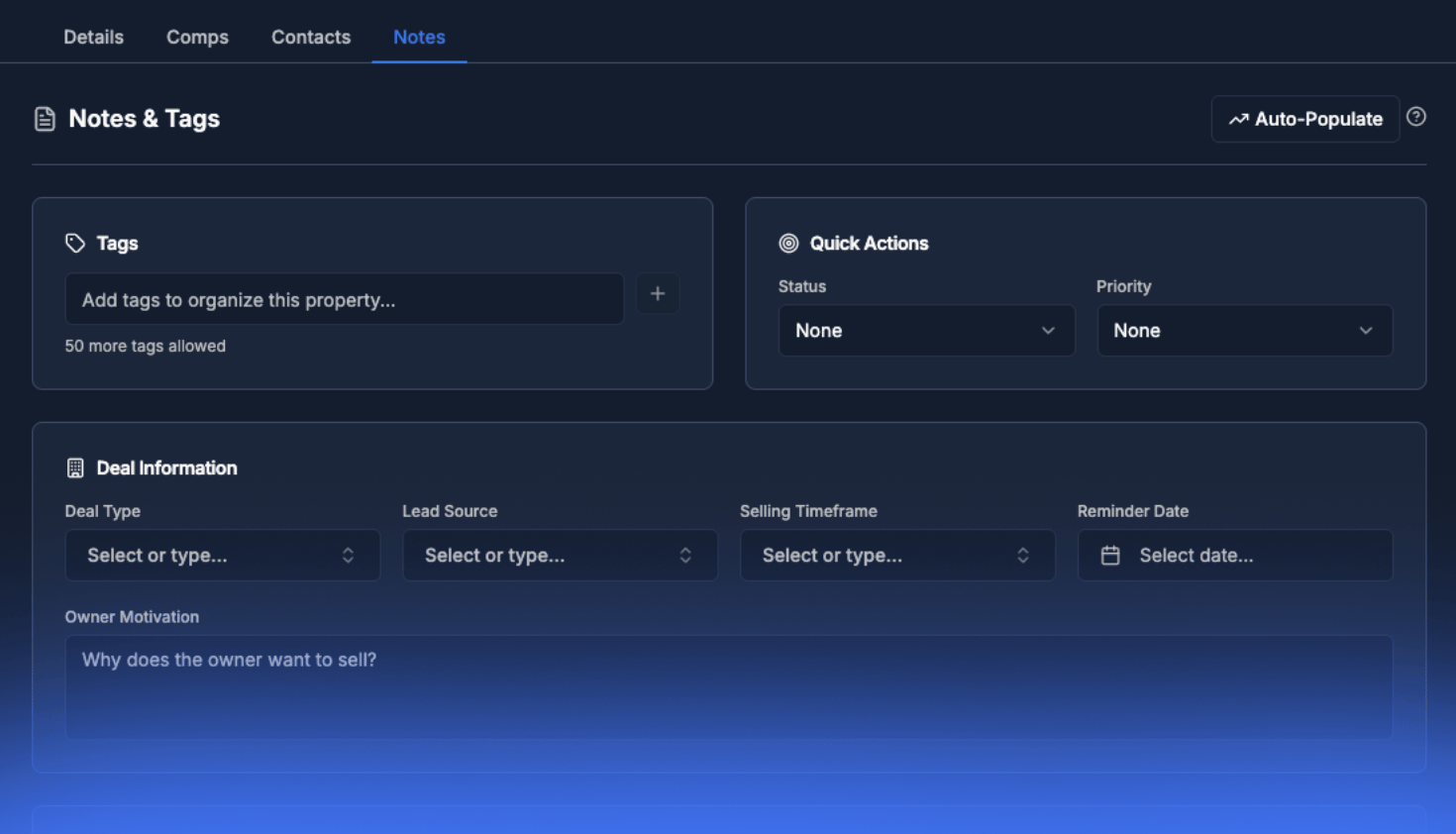The image size is (1456, 834).
Task: Expand the Deal Type combo box
Action: pos(222,556)
